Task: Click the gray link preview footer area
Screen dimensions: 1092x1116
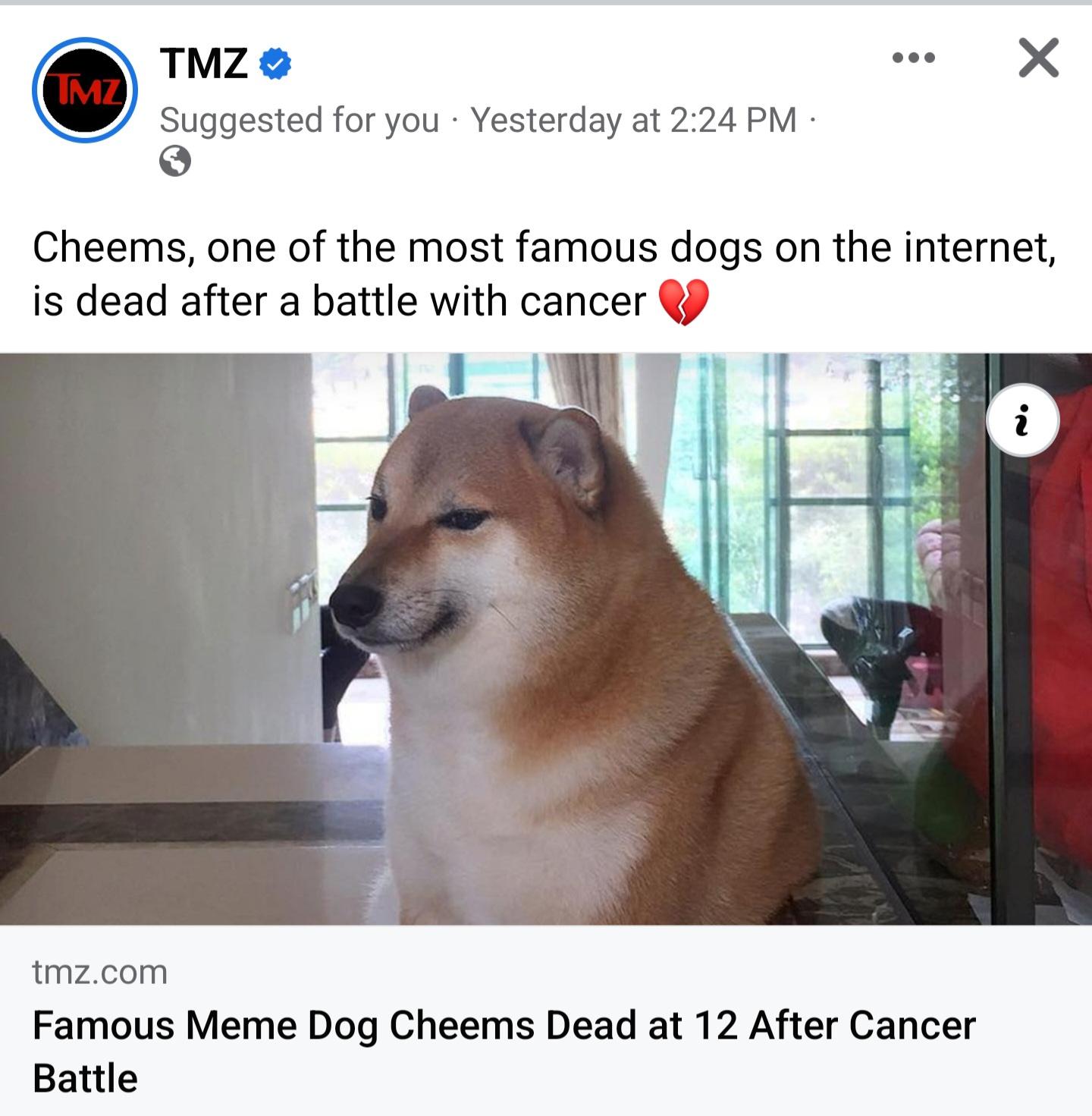Action: 546,1020
